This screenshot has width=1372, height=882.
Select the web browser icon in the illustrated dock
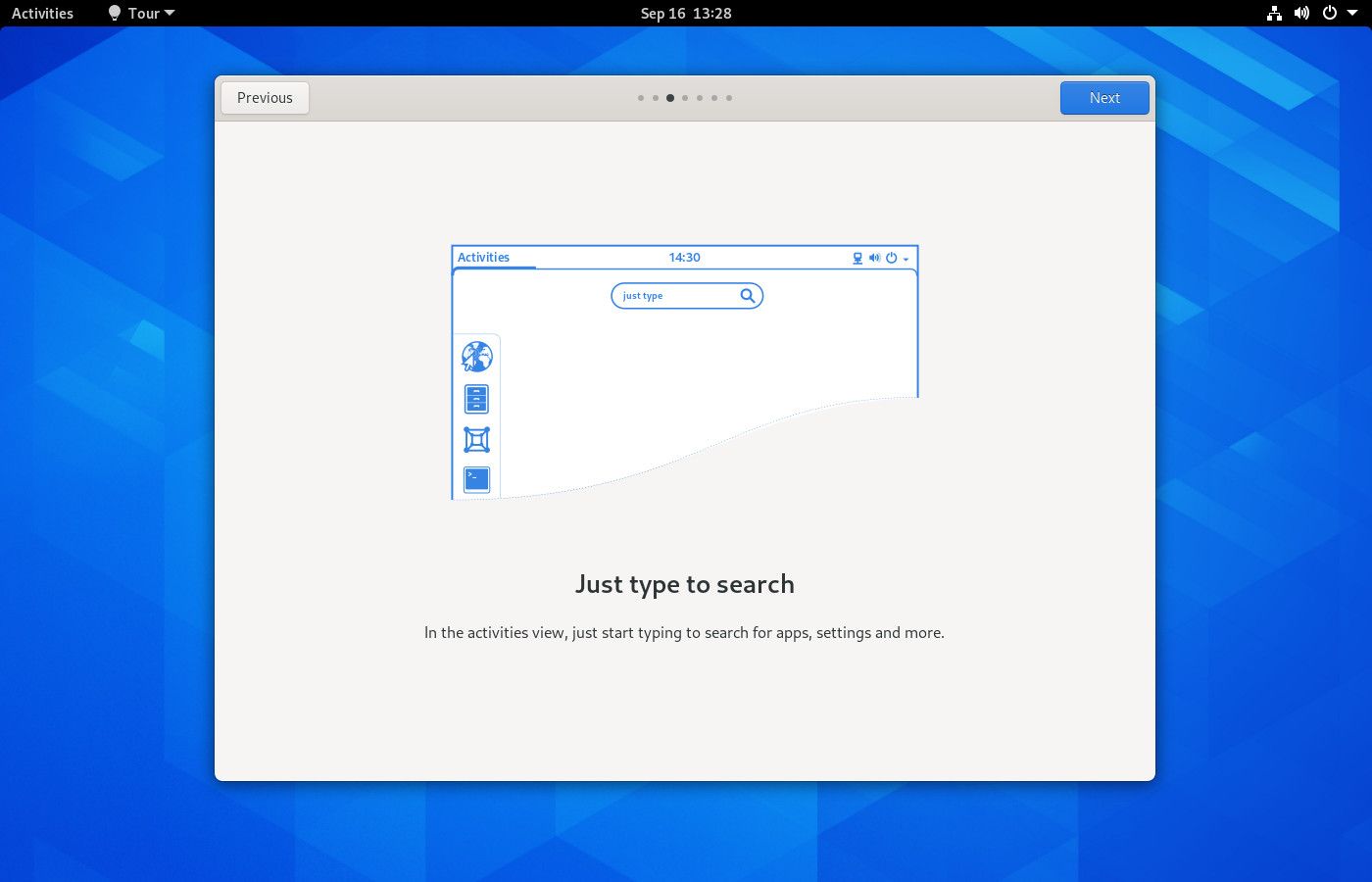tap(475, 357)
